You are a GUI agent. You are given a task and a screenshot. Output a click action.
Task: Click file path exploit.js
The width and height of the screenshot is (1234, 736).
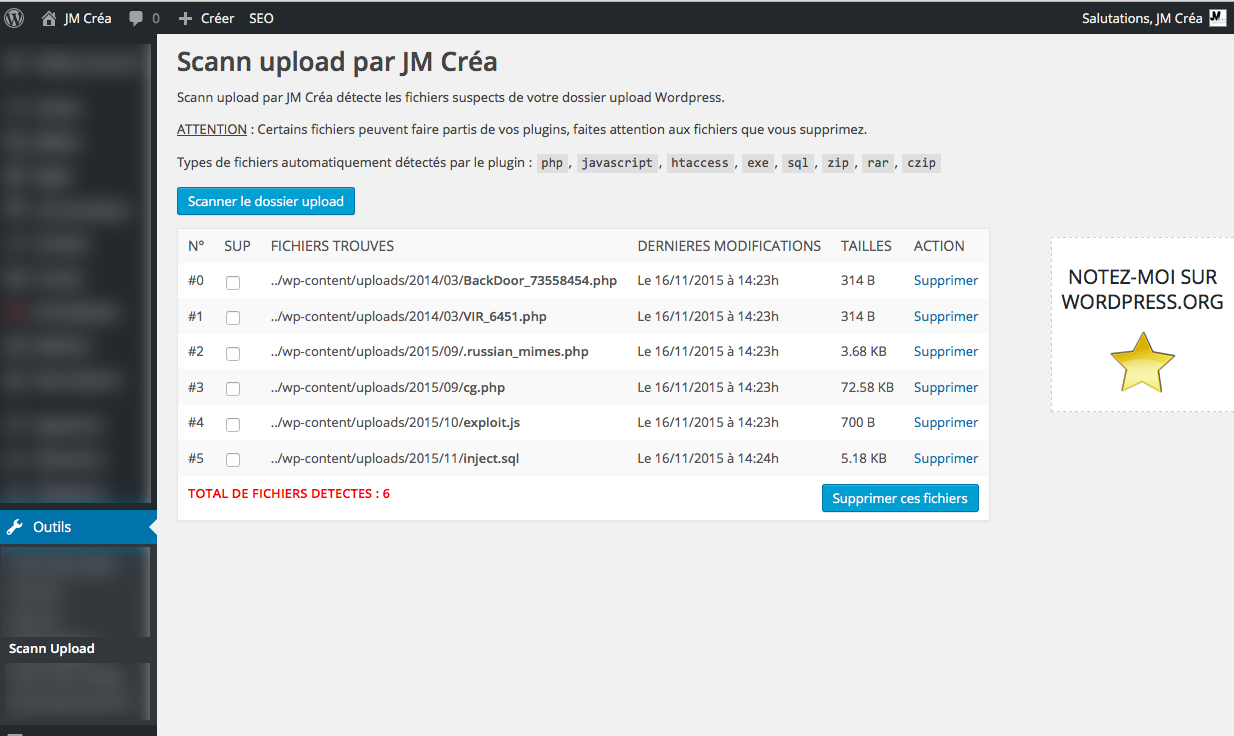pyautogui.click(x=395, y=422)
